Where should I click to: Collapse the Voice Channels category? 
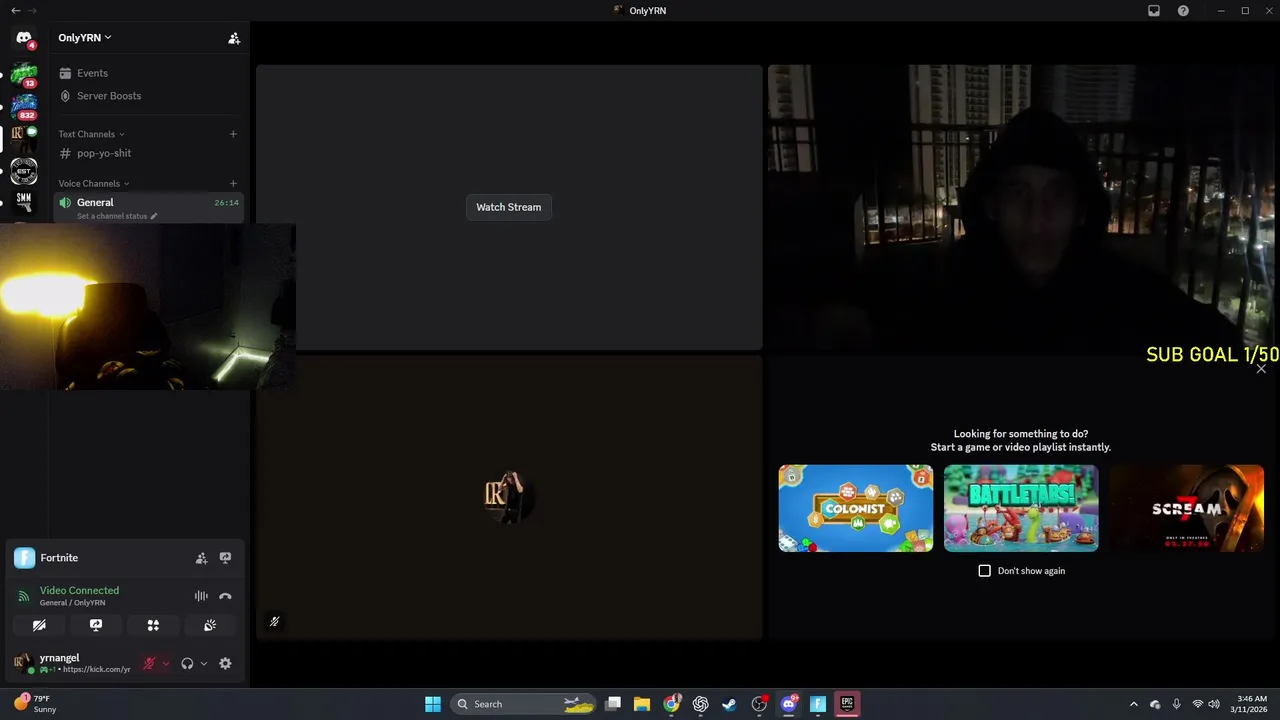coord(94,184)
